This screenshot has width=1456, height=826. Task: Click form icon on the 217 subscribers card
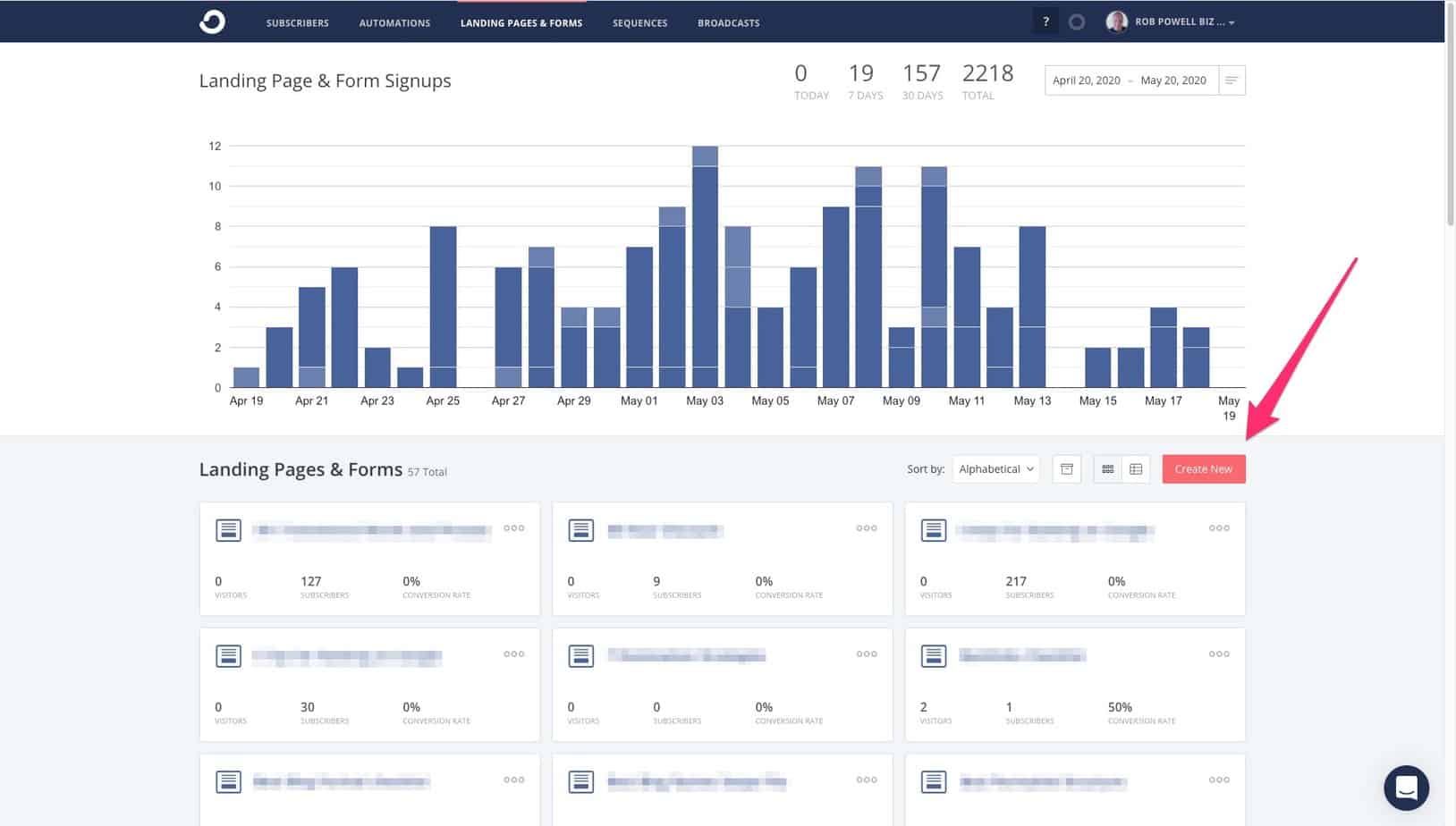coord(934,530)
